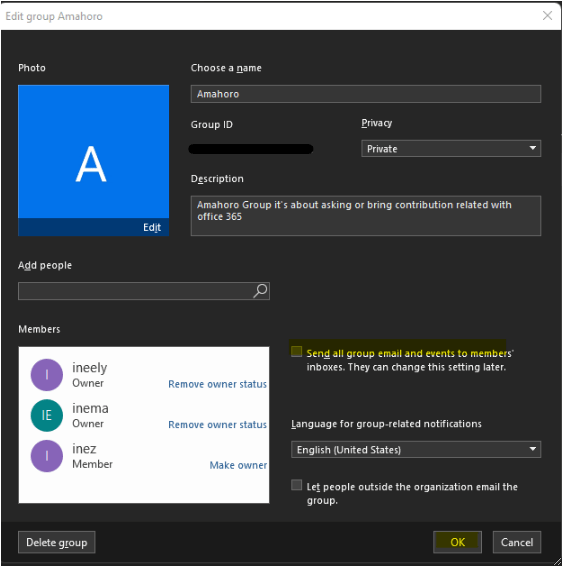Focus the Add people search field
Image resolution: width=564 pixels, height=568 pixels.
click(144, 291)
